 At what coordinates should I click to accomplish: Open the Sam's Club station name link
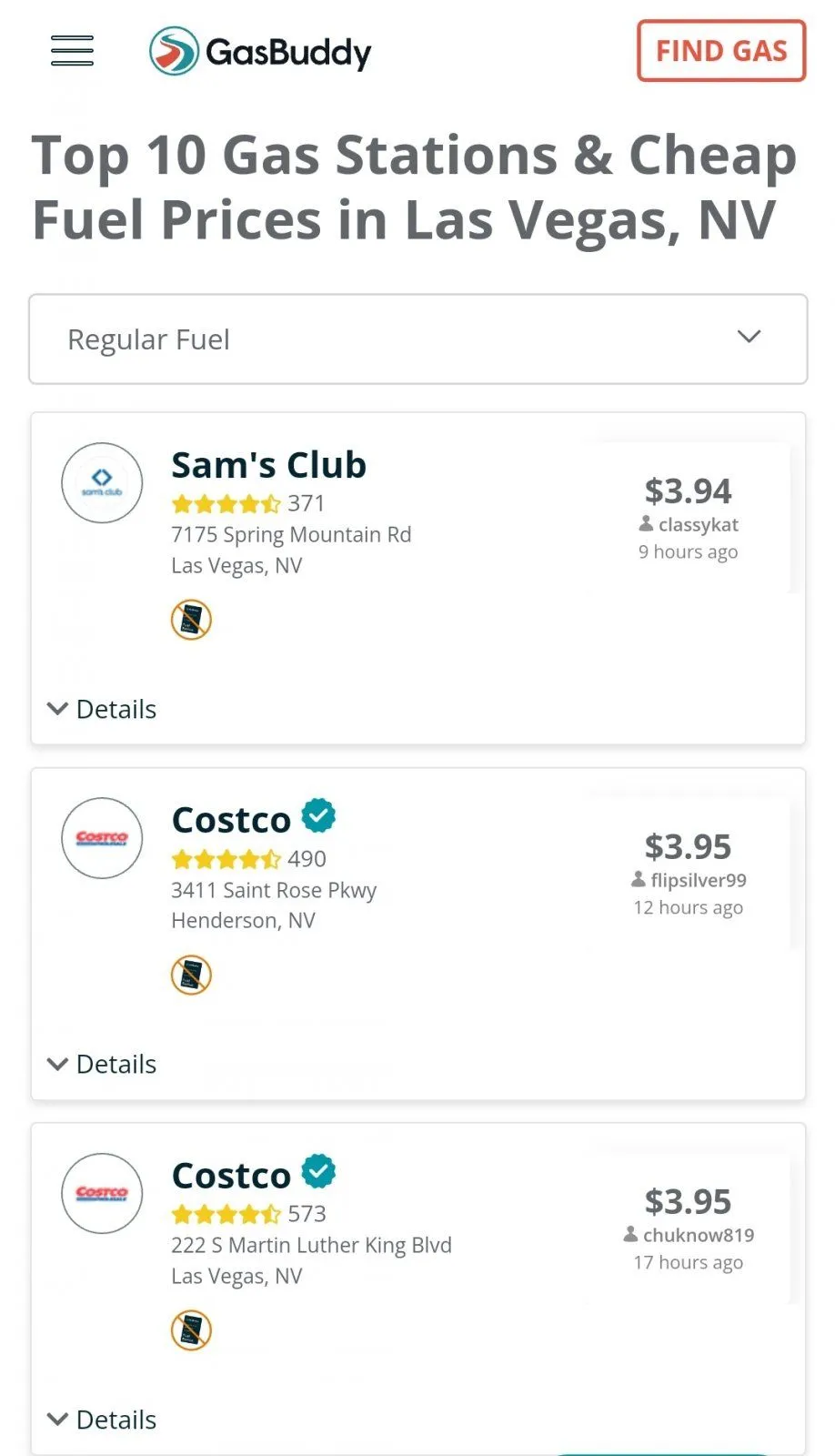click(x=268, y=465)
